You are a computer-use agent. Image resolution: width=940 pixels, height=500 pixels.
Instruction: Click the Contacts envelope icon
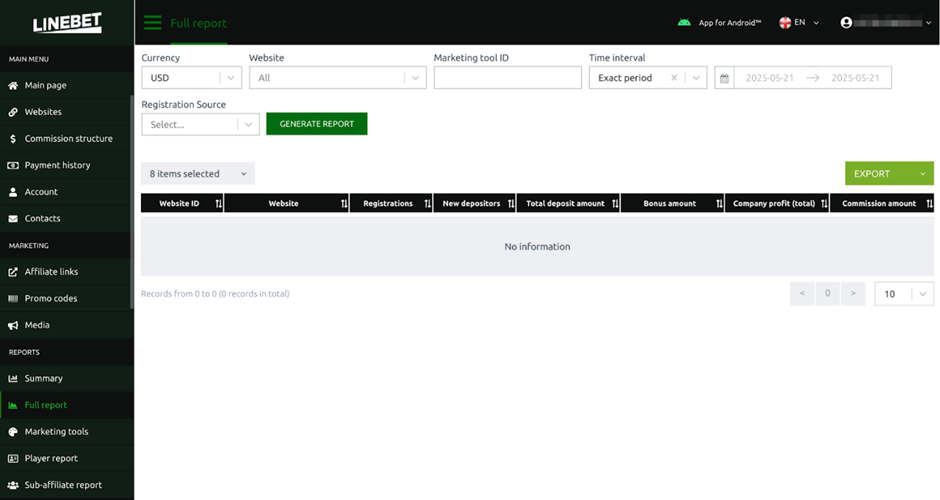click(13, 219)
